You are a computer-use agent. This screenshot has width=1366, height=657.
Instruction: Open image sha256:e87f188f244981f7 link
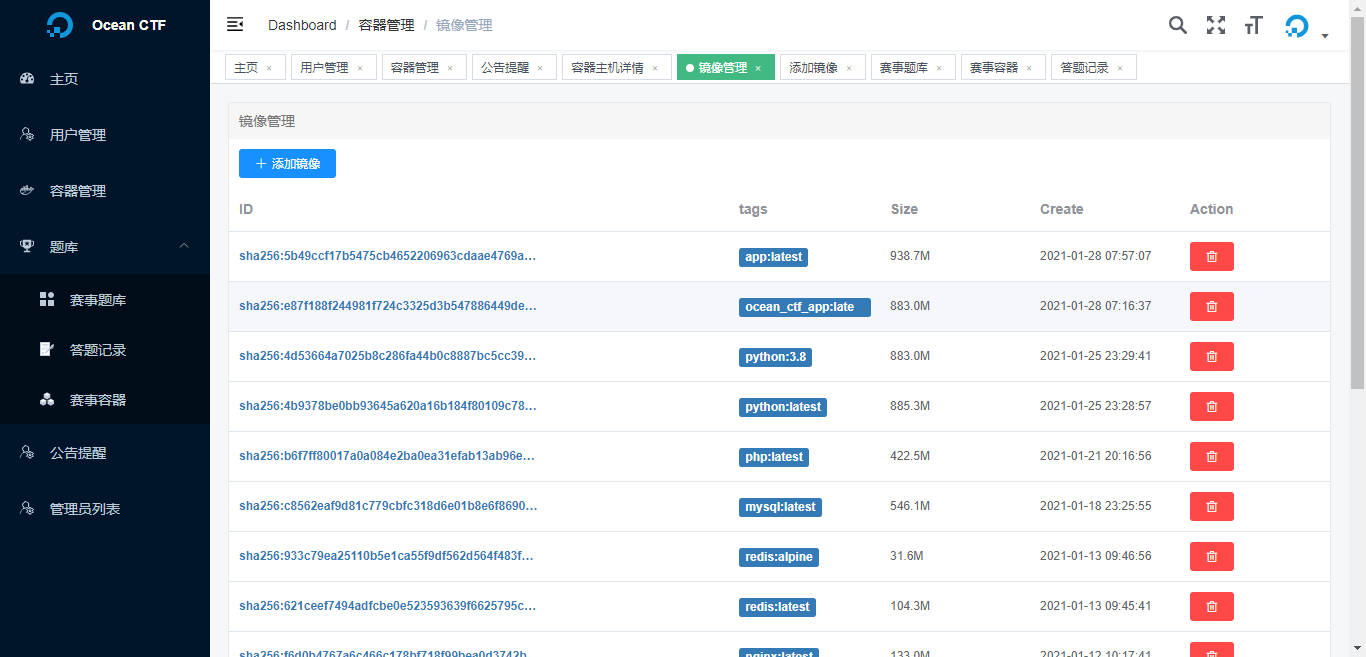click(387, 306)
